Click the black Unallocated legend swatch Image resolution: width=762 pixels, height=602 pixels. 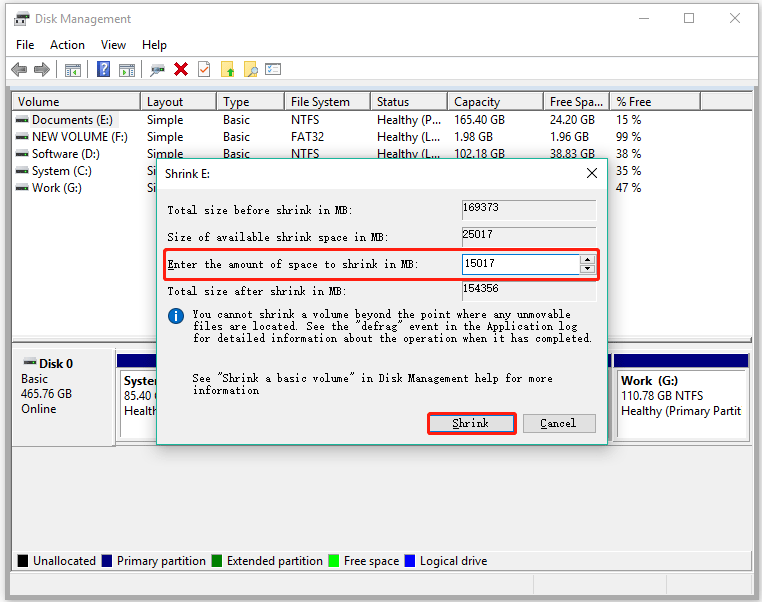tap(23, 561)
